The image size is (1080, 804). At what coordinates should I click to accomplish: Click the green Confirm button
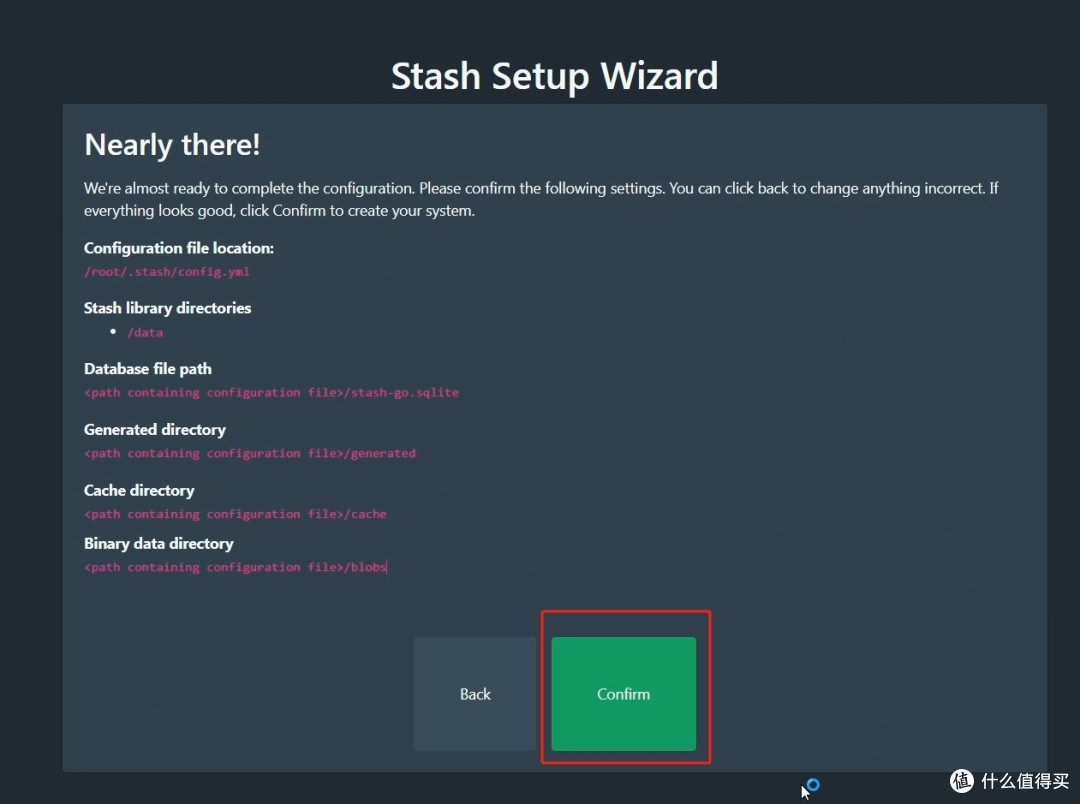623,694
